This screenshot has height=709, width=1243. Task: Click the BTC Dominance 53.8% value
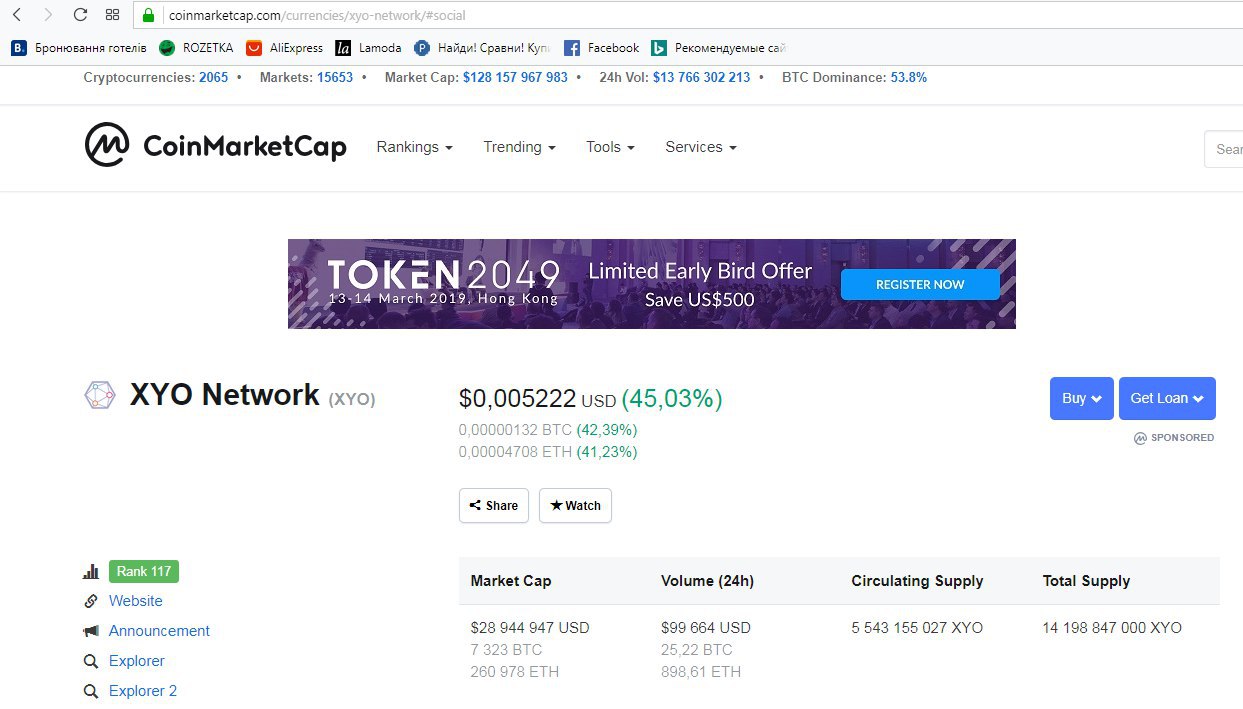909,77
